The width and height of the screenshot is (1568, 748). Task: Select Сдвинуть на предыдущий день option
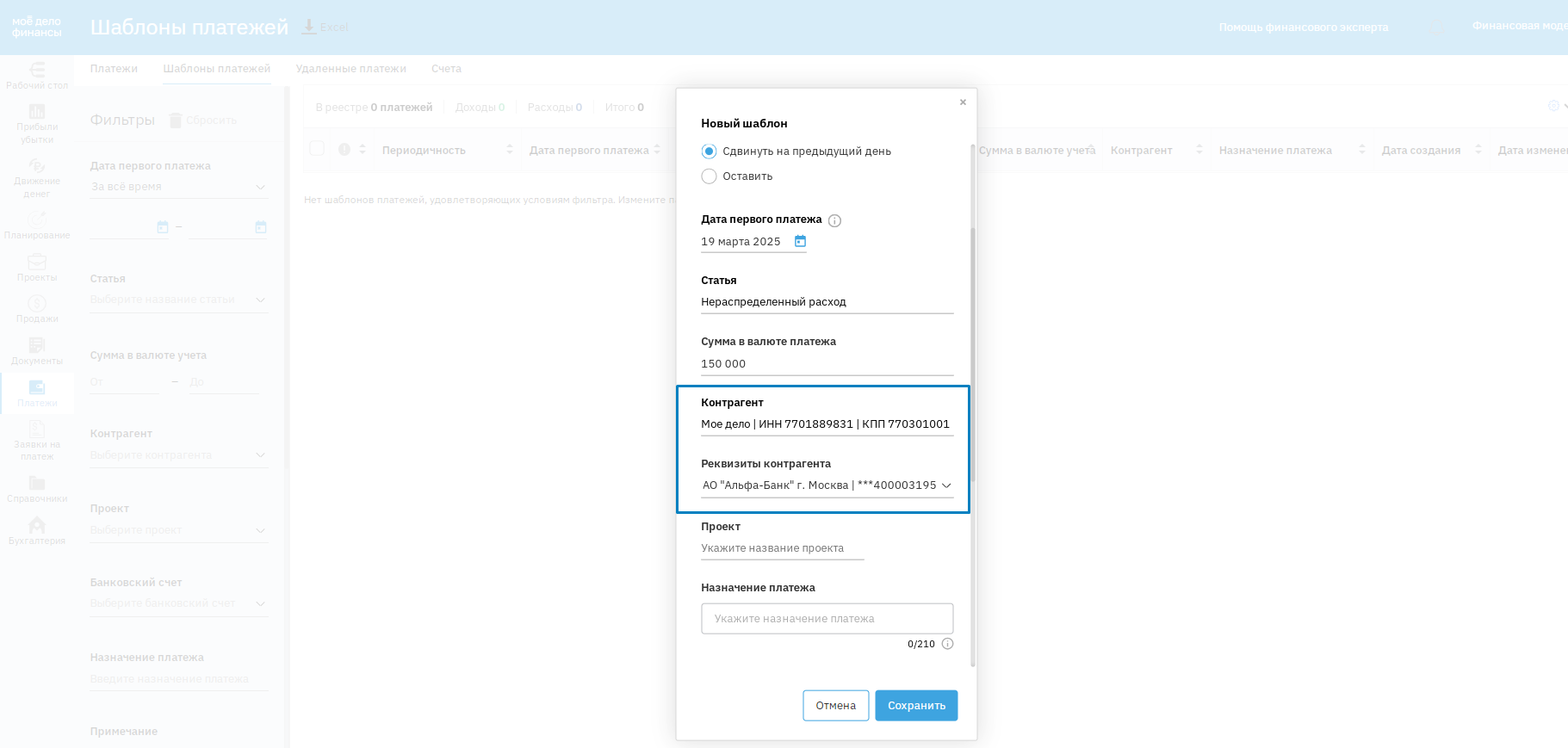coord(709,151)
